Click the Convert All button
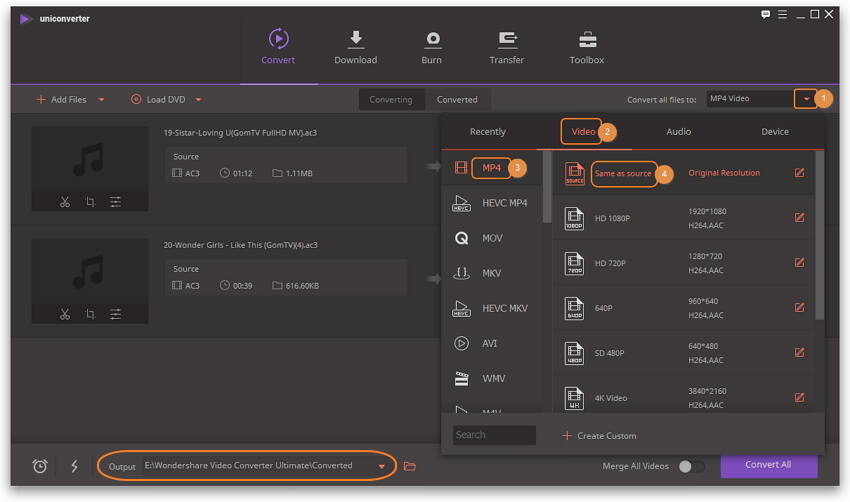 point(769,465)
